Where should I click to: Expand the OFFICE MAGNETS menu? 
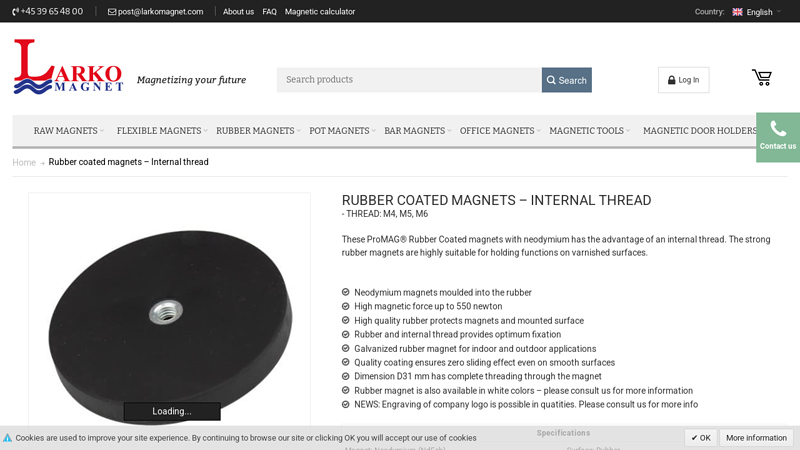(500, 131)
